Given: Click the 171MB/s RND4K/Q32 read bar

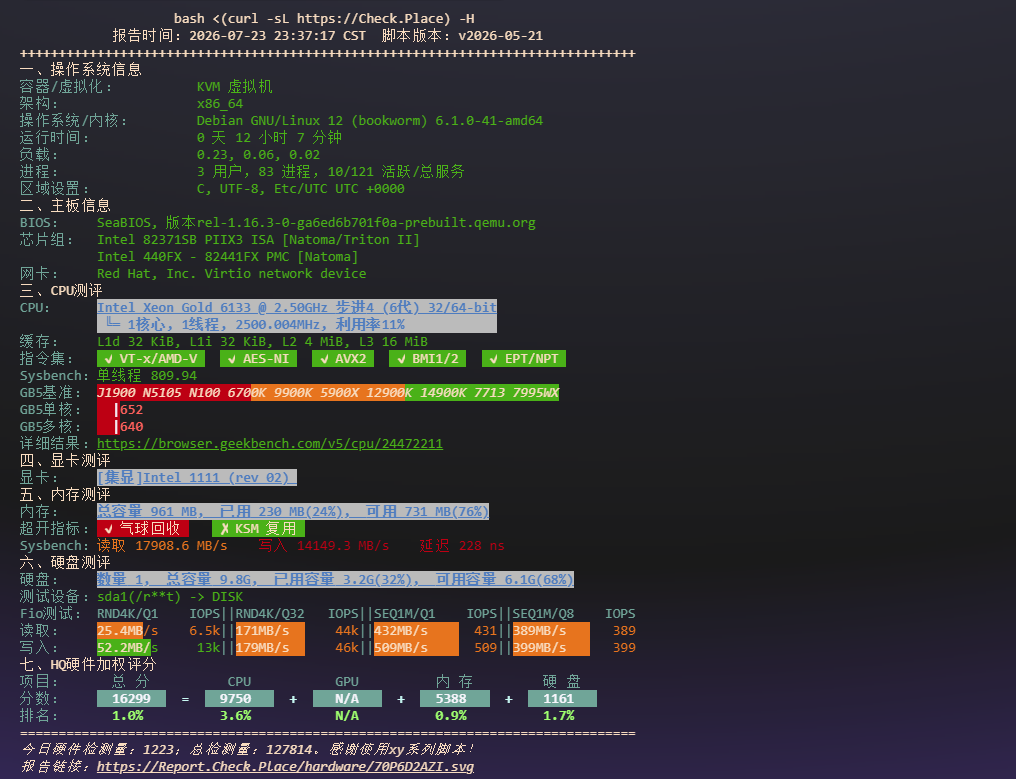Looking at the screenshot, I should [x=270, y=631].
